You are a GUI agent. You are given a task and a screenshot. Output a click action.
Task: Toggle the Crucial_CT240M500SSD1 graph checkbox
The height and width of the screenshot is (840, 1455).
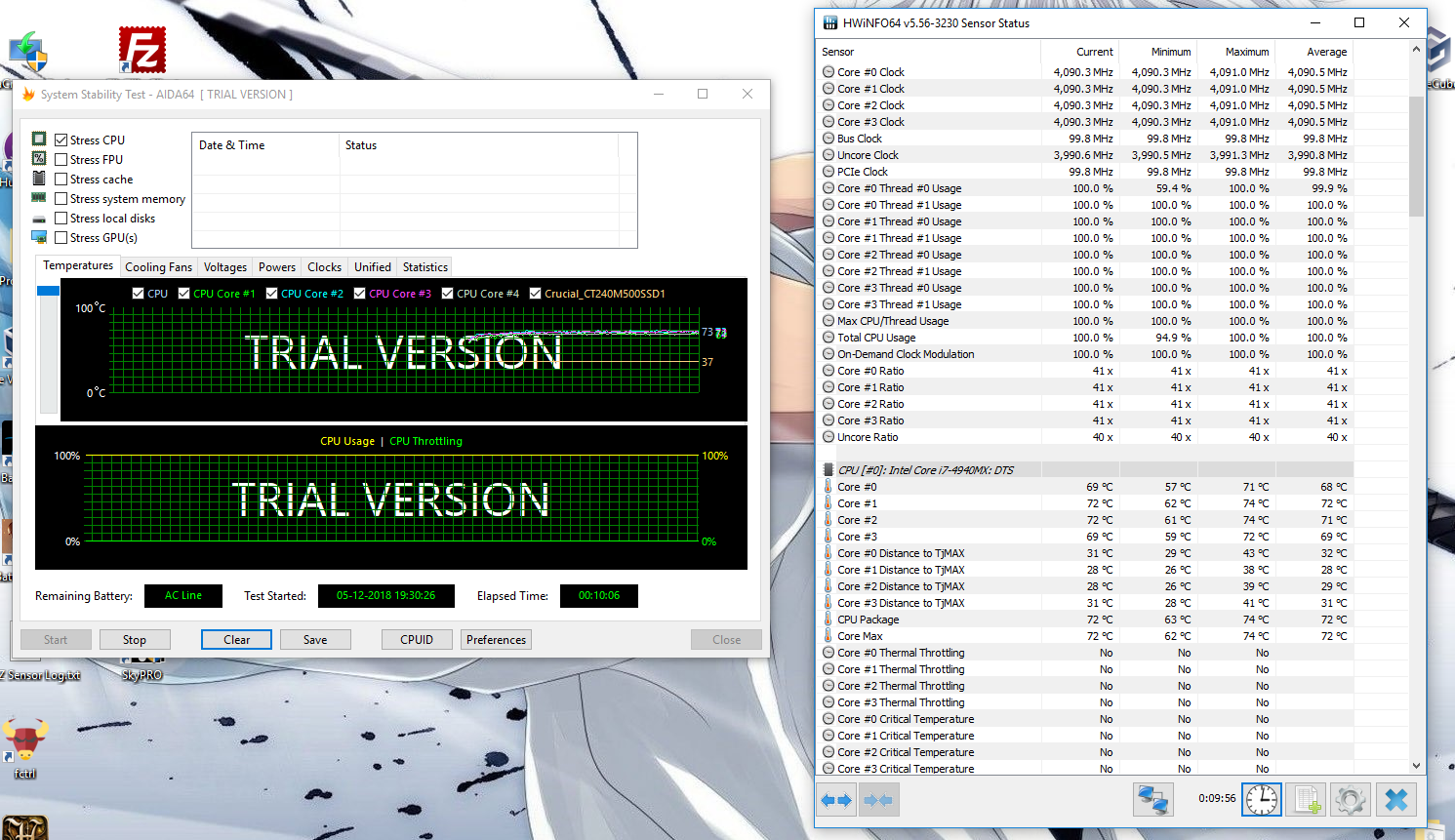coord(535,294)
